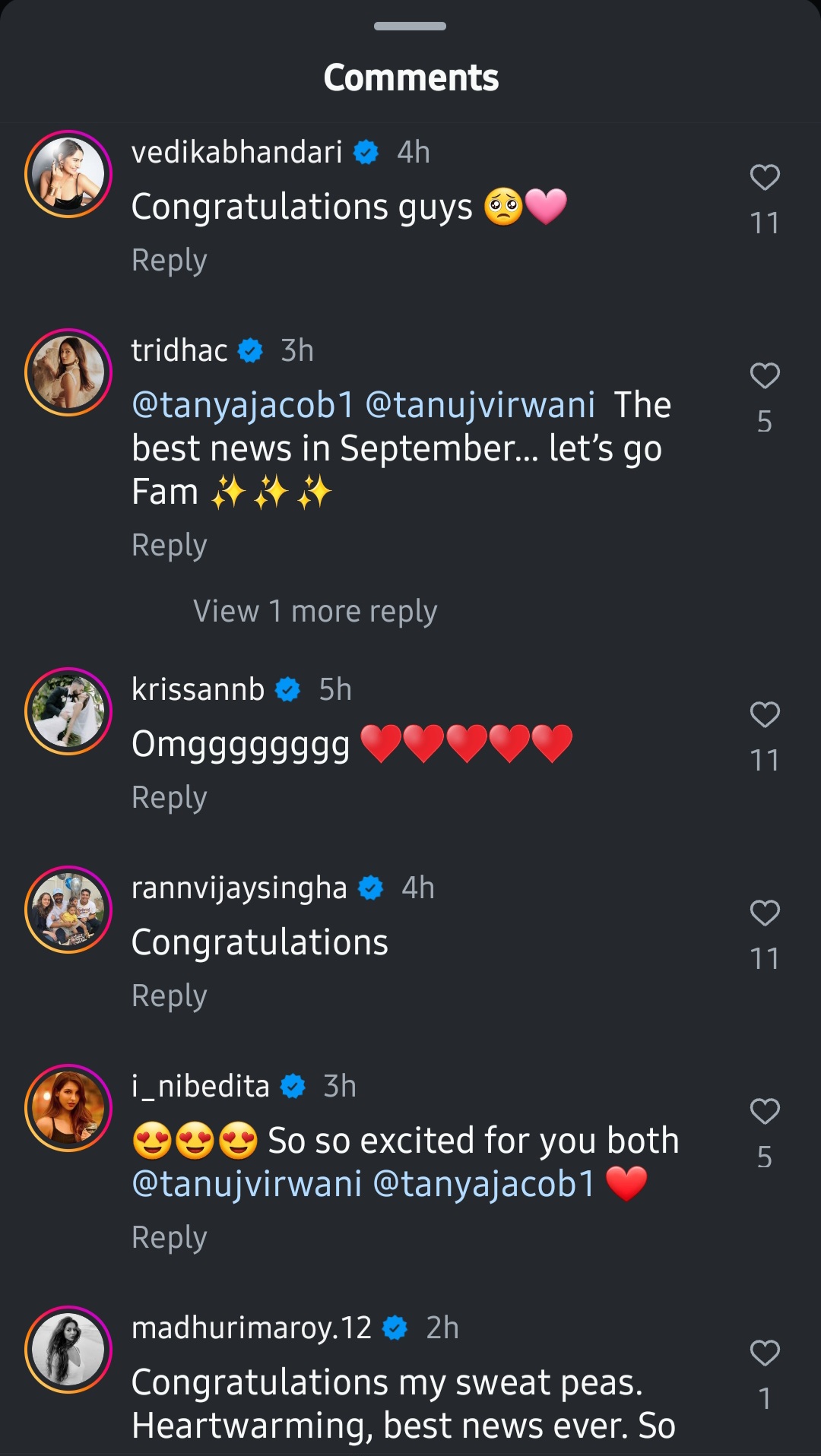
Task: Open rannvijaysingha username profile
Action: [239, 888]
